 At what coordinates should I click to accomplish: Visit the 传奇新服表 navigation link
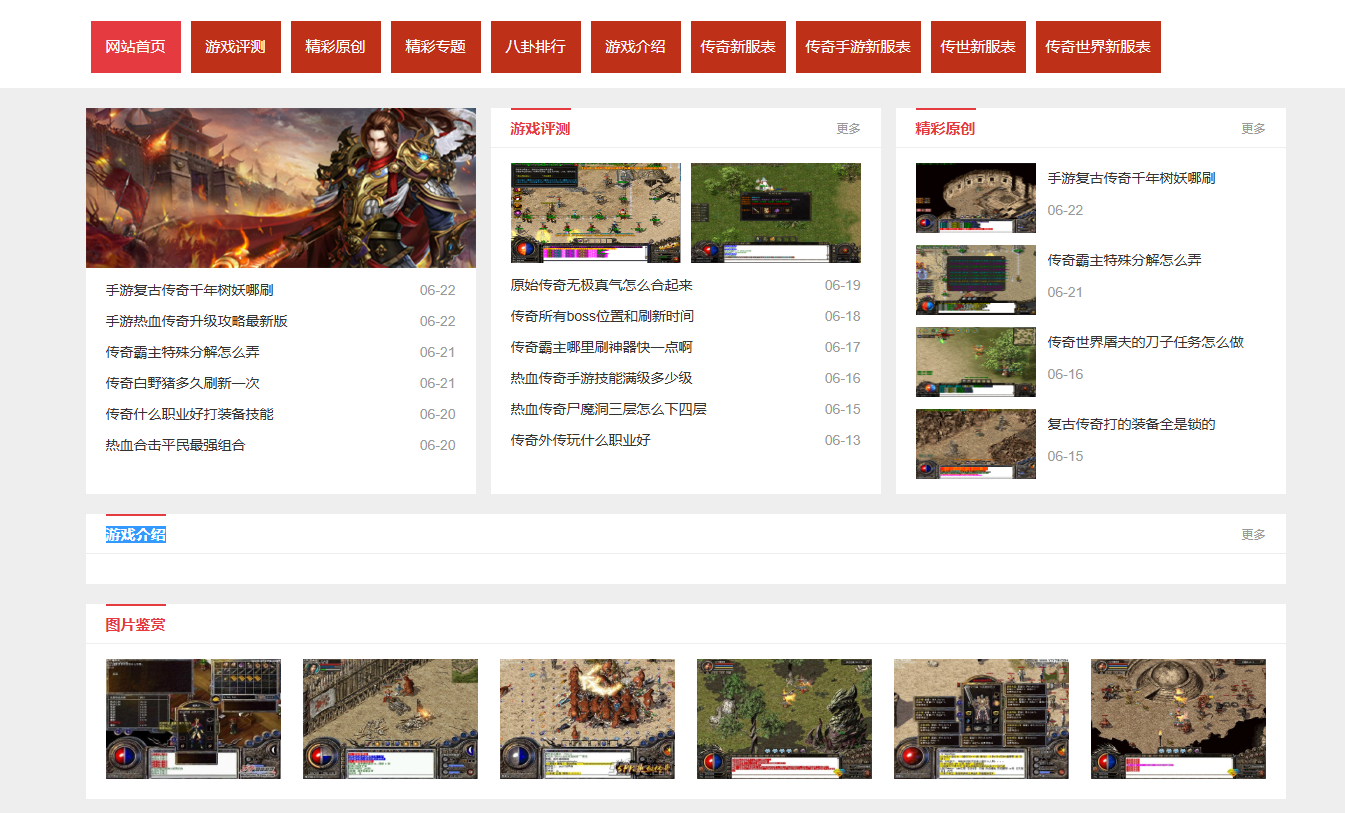(738, 47)
